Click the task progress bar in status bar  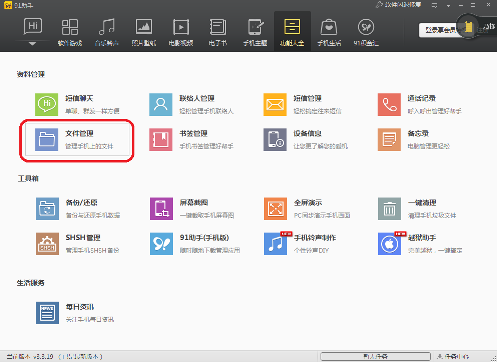375,356
